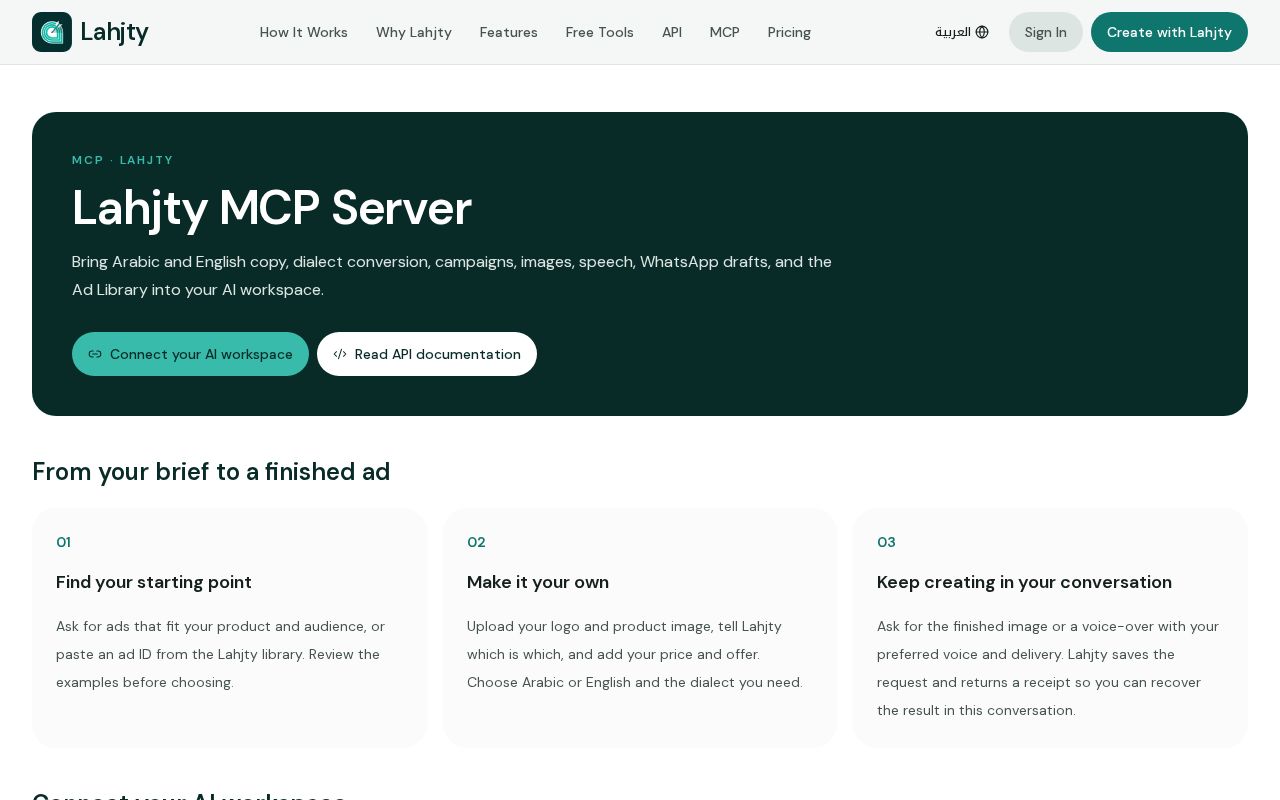This screenshot has width=1280, height=800.
Task: Click Keep creating in your conversation title
Action: point(1024,582)
